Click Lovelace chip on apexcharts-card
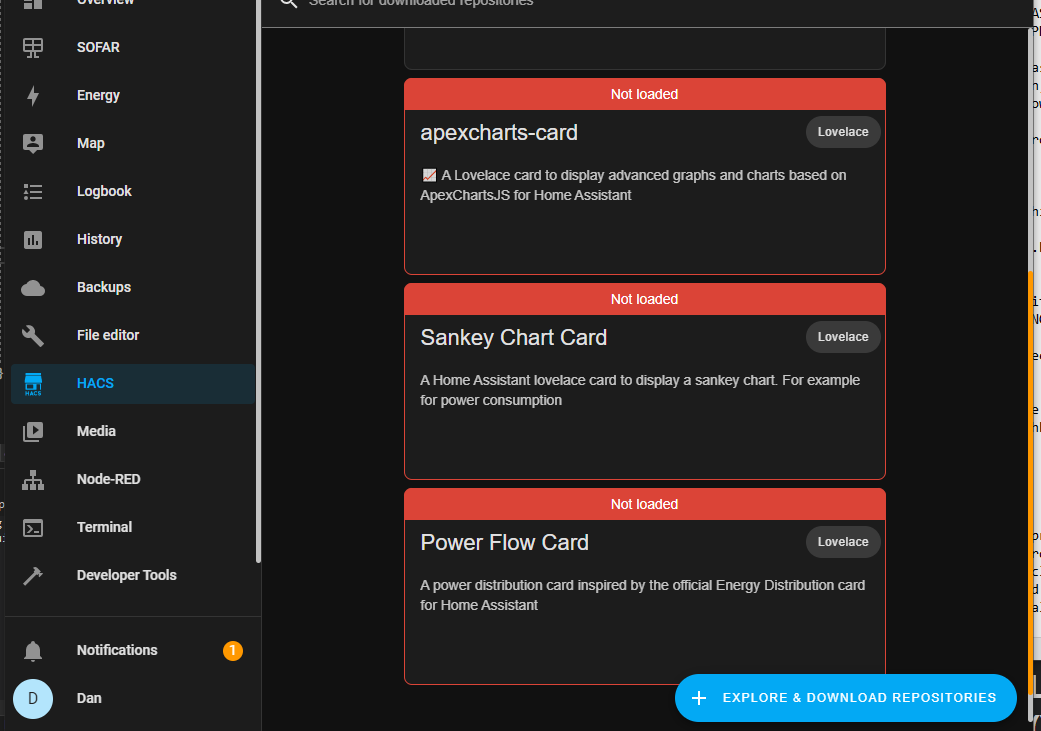This screenshot has width=1041, height=731. [842, 132]
